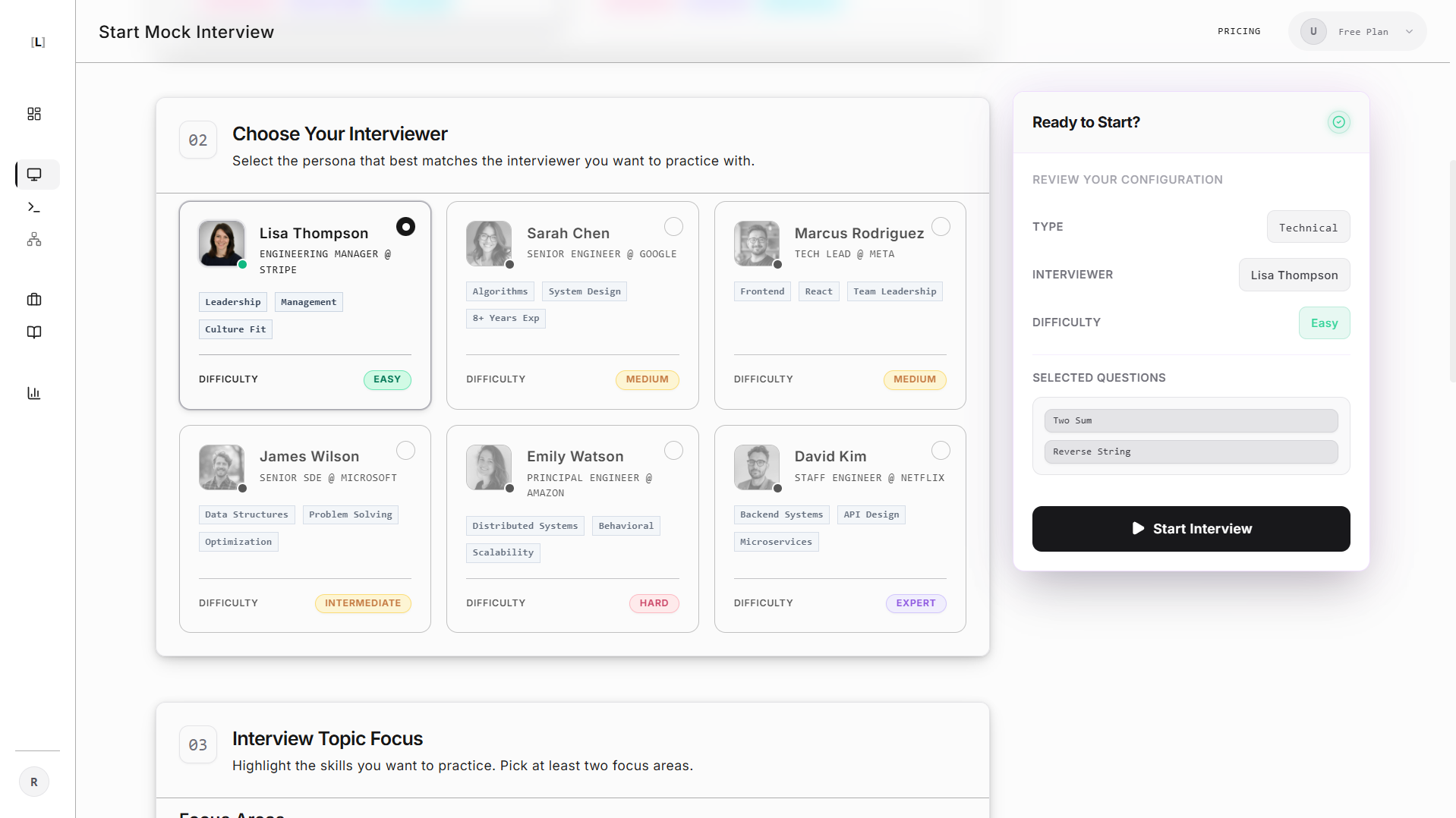Select Emily Watson's radio button
Screen dimensions: 1456x818
673,450
